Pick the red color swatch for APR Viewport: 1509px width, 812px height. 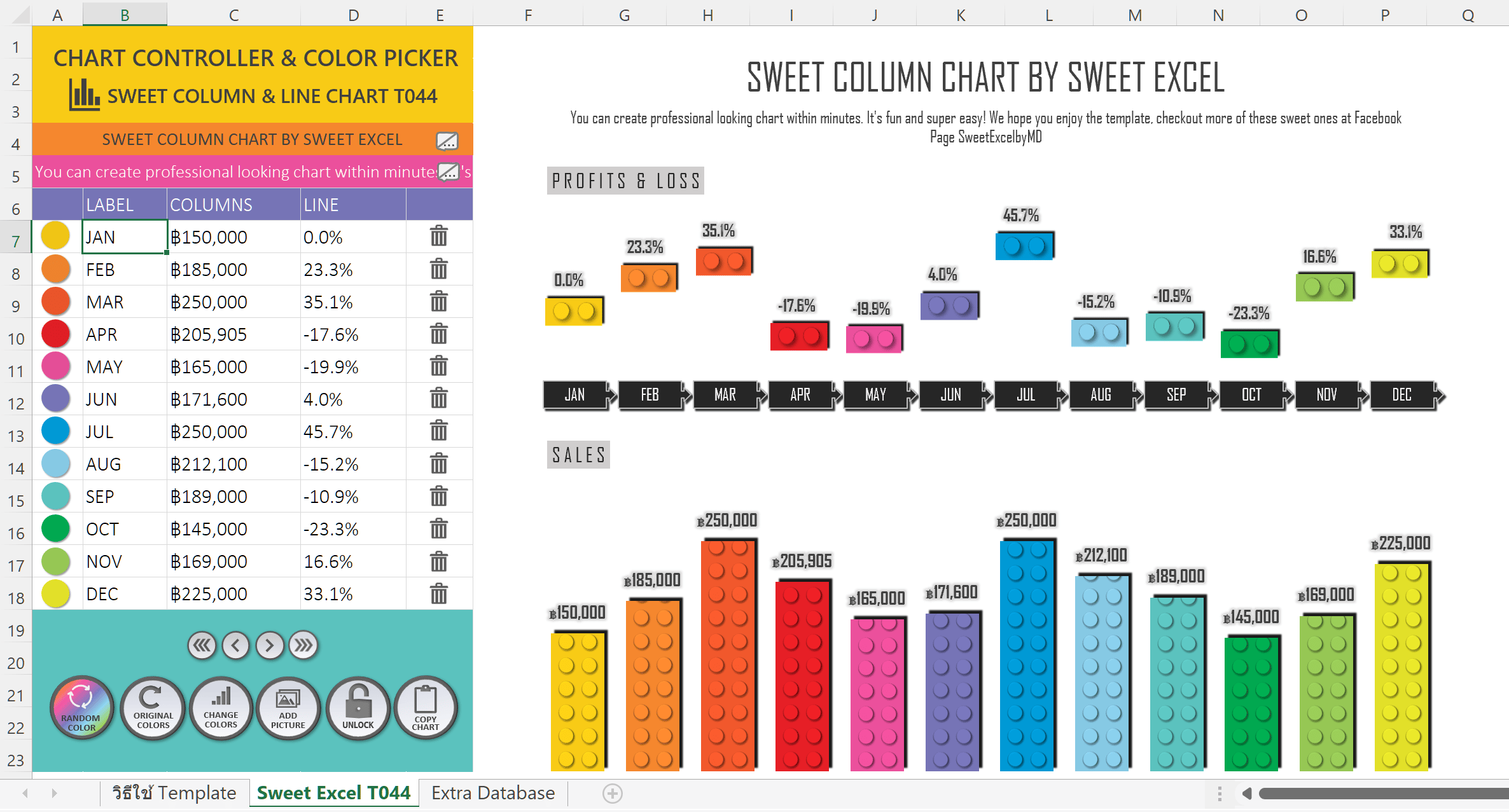point(55,334)
